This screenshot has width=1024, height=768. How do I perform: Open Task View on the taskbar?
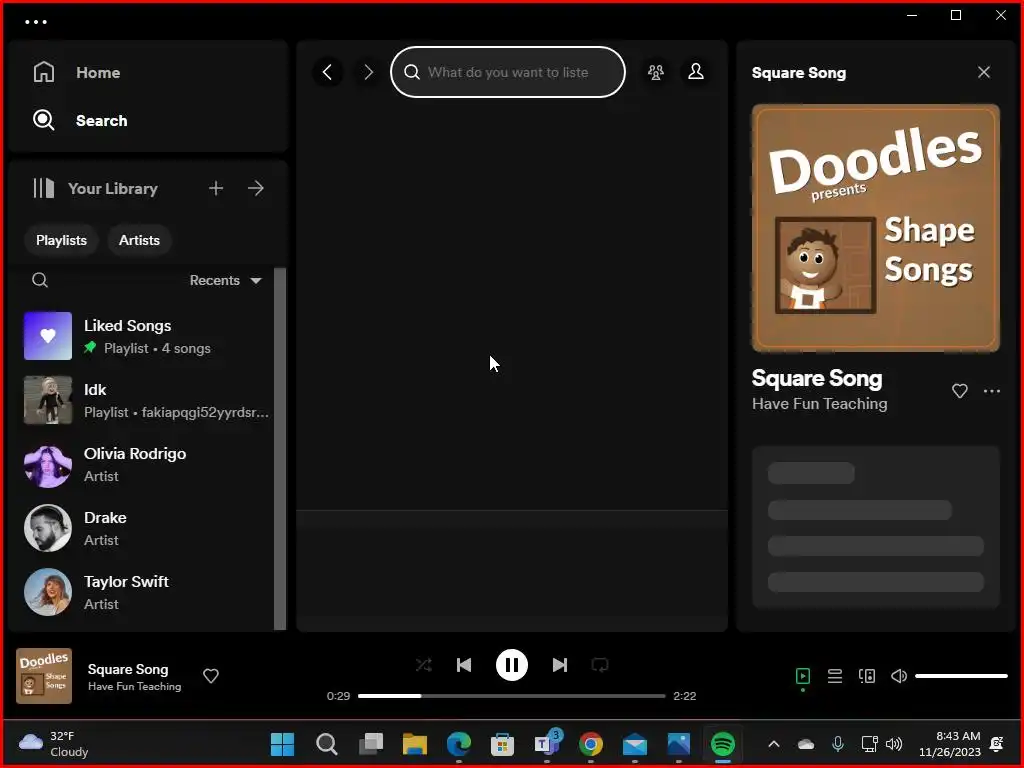tap(371, 744)
